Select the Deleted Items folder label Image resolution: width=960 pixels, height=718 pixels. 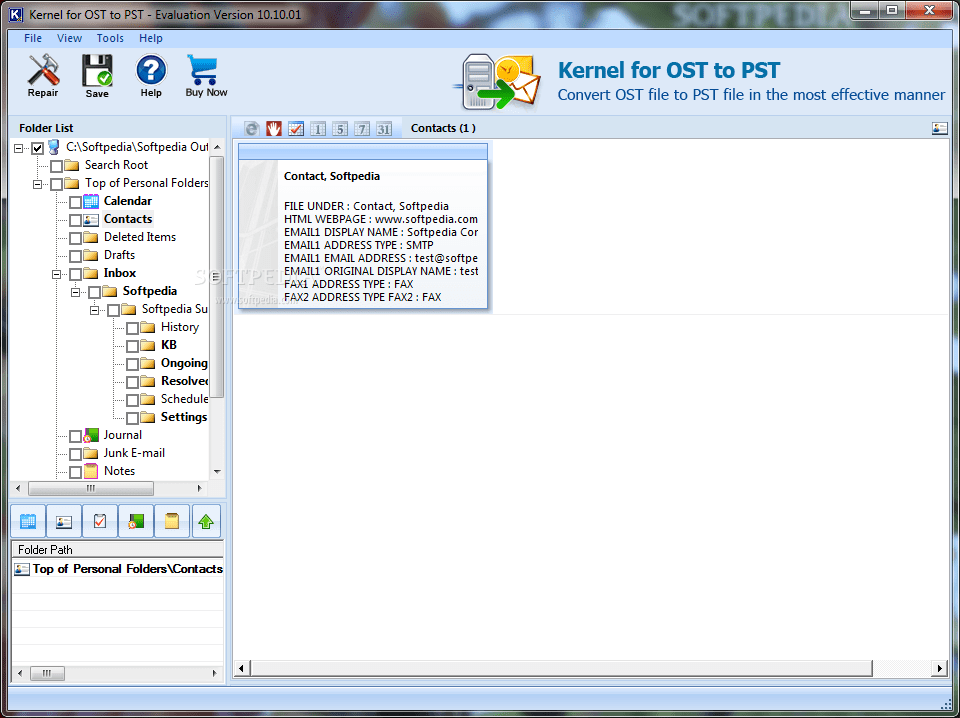(140, 237)
